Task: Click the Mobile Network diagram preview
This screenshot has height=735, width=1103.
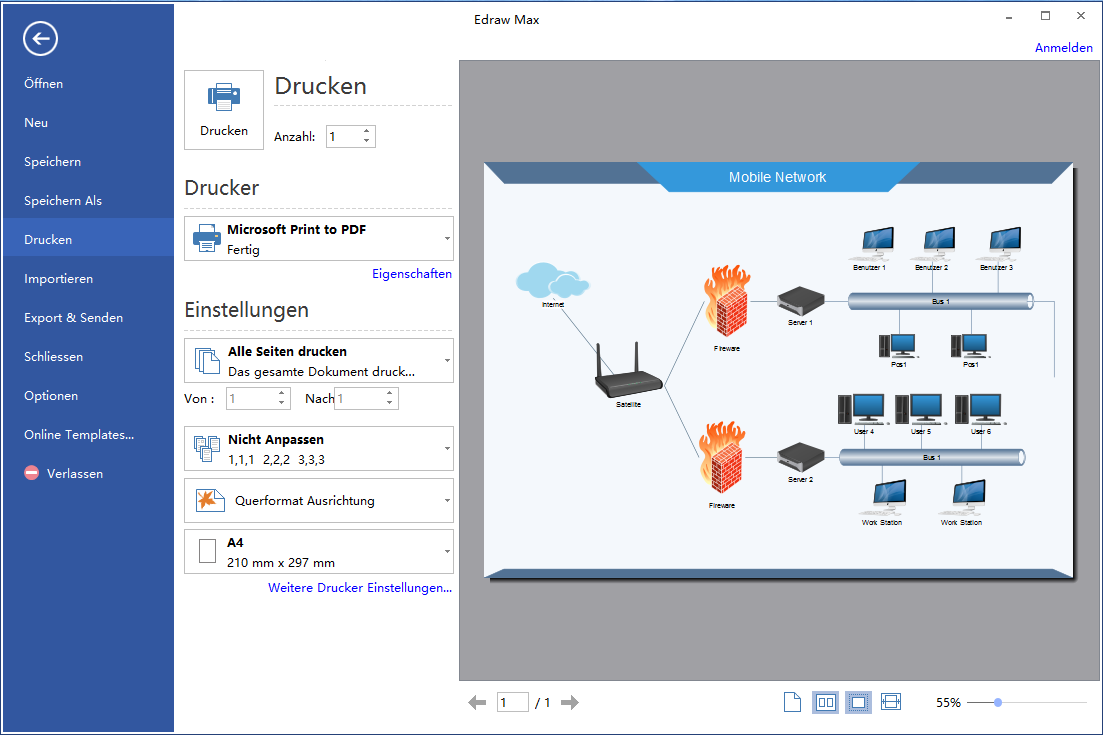Action: 778,370
